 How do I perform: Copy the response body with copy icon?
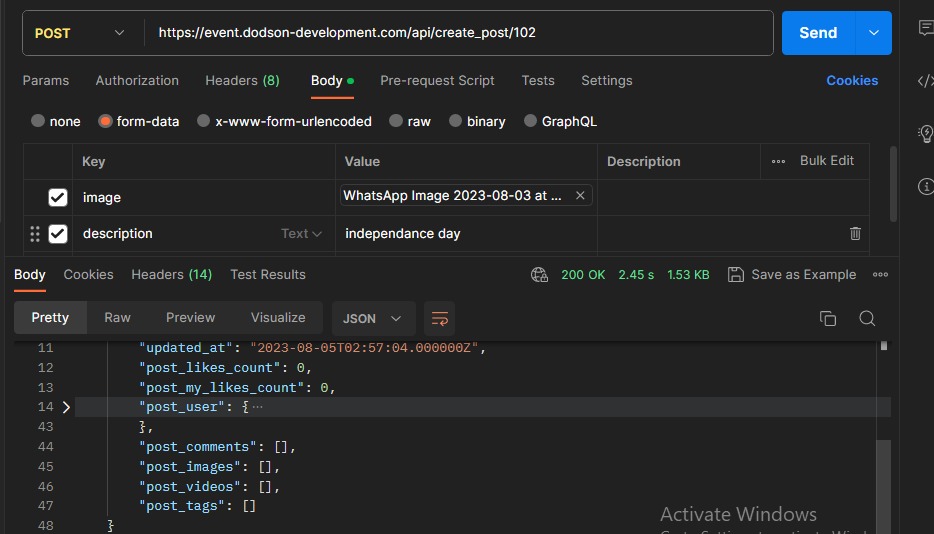827,318
